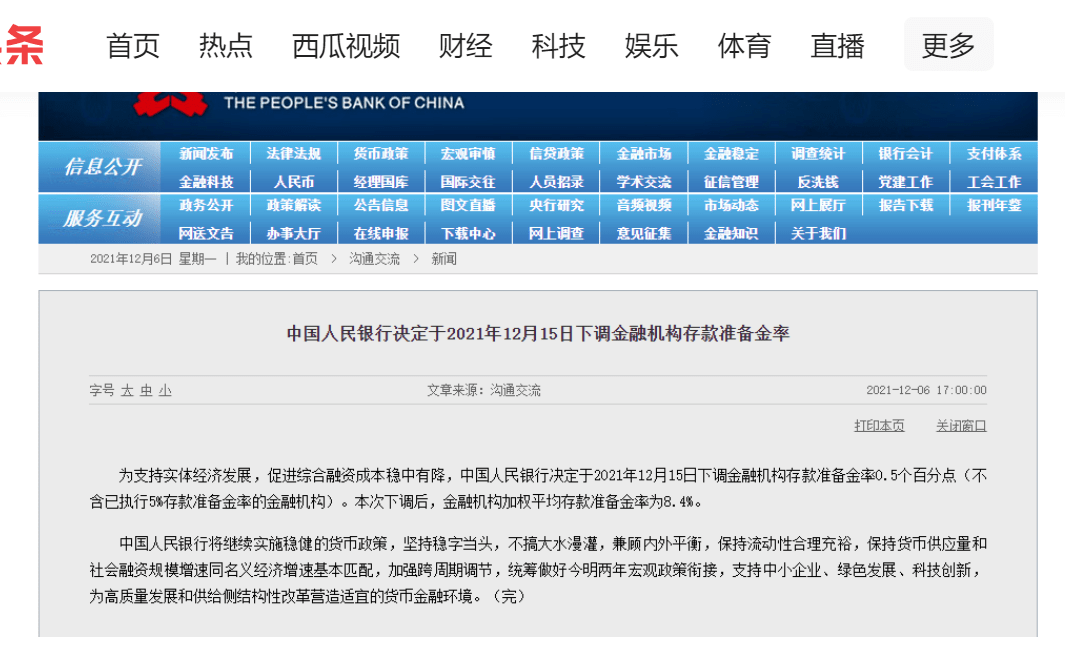Screen dimensions: 1065x656
Task: Go to 下载中心 in service menu
Action: point(468,233)
